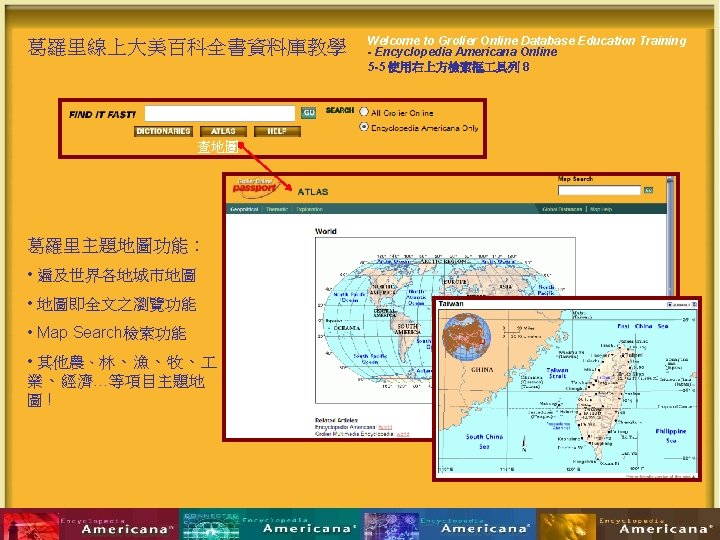720x540 pixels.
Task: Open the ATLAS button
Action: tap(223, 131)
